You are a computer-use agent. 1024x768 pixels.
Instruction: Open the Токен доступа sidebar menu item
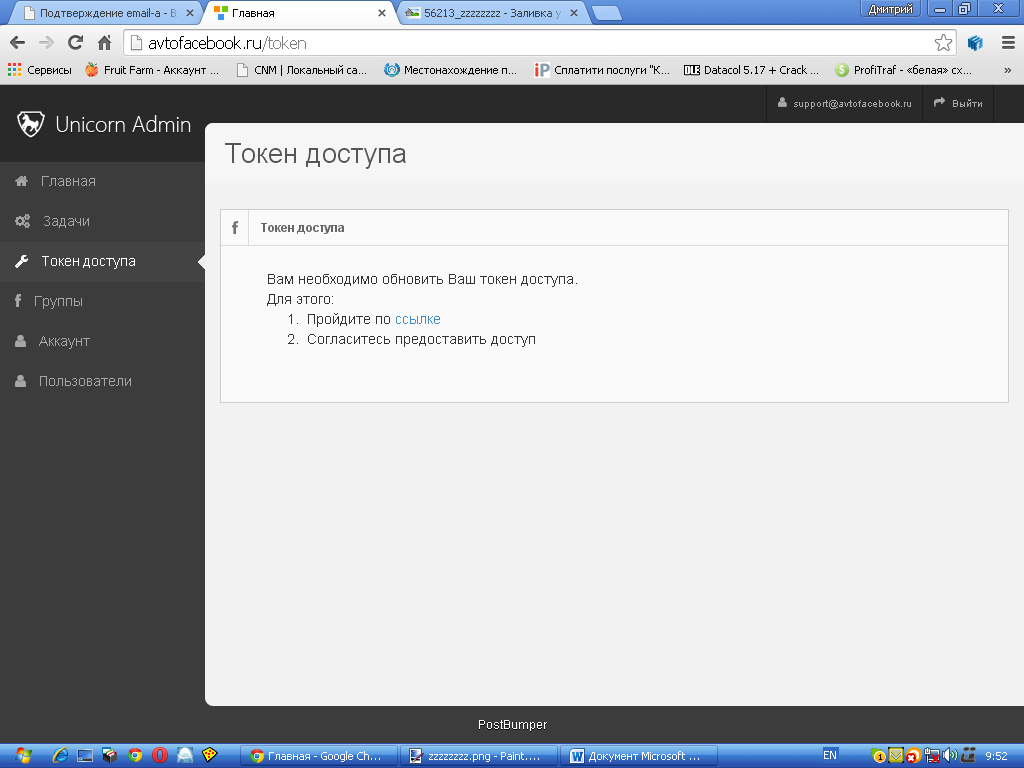[88, 261]
